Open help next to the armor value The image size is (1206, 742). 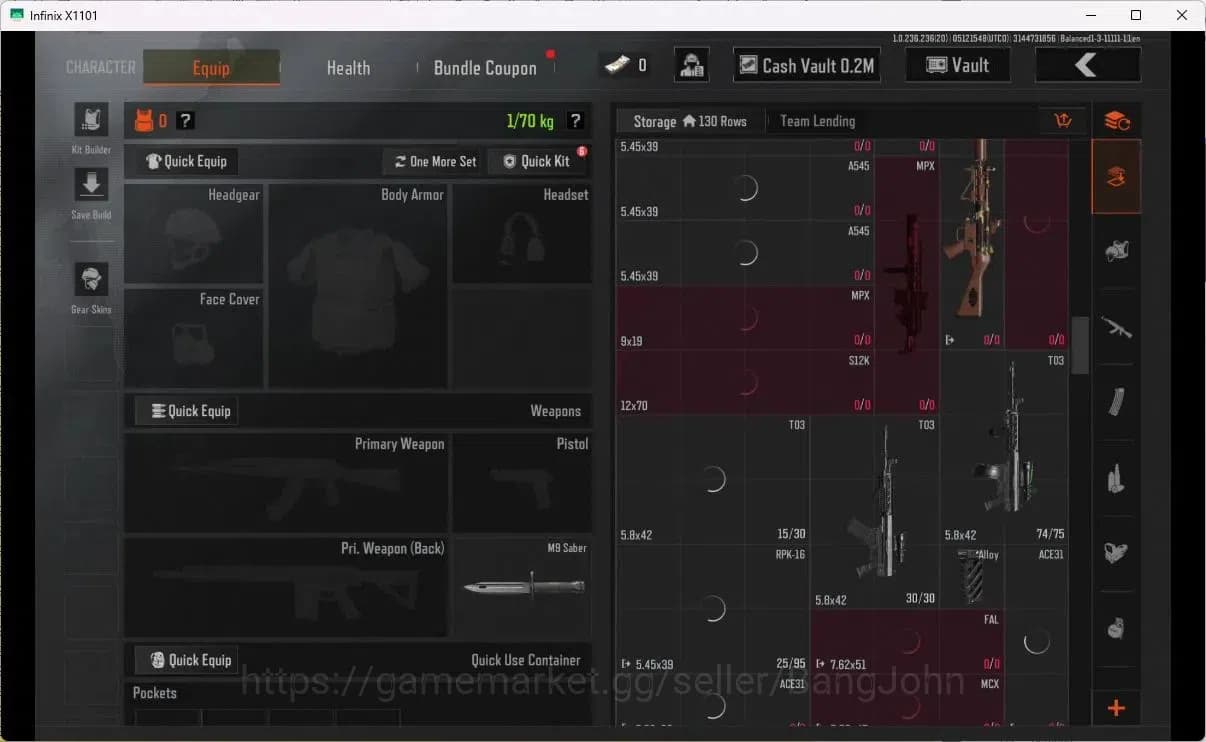coord(185,121)
